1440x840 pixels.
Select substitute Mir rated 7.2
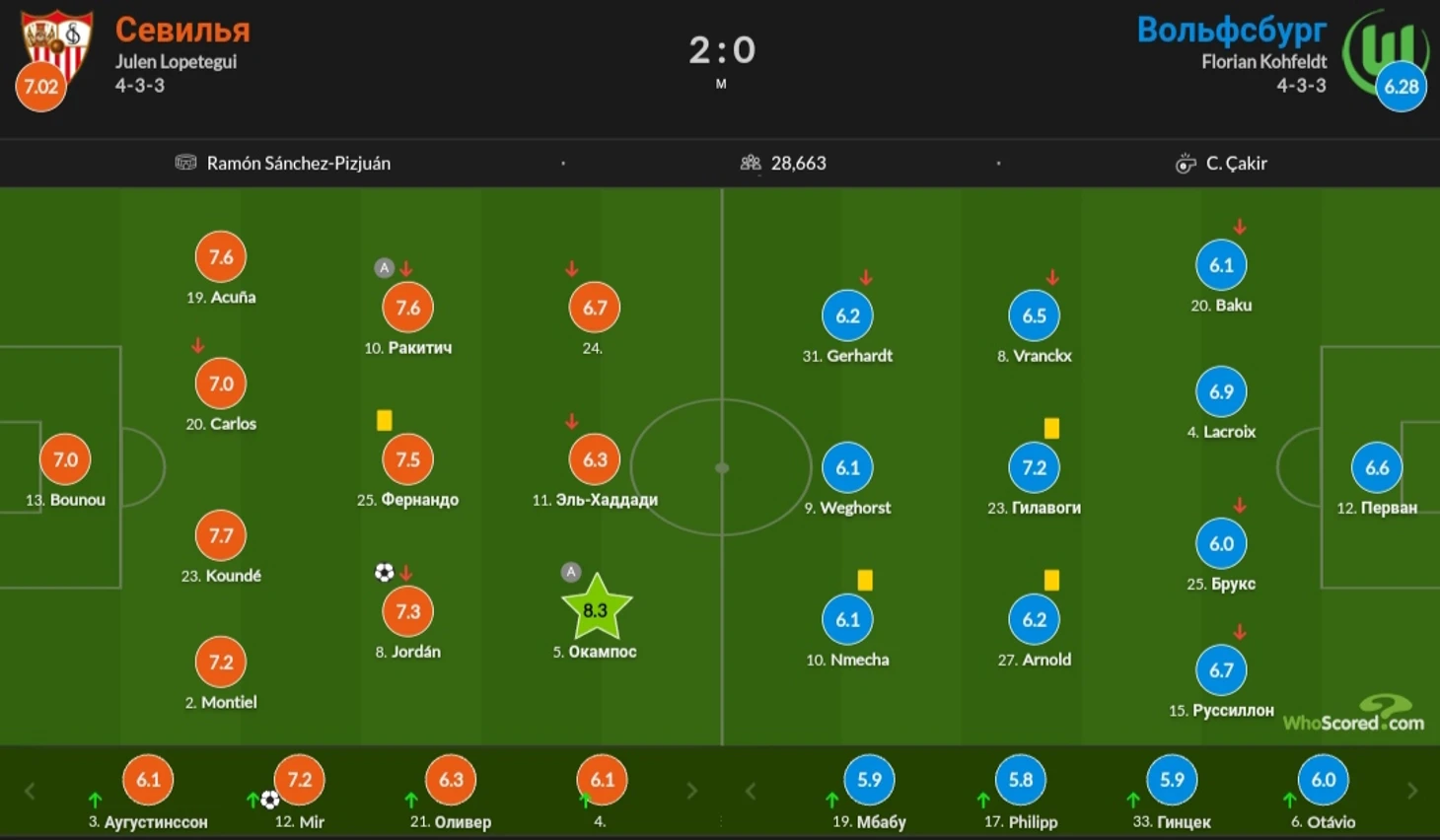300,780
